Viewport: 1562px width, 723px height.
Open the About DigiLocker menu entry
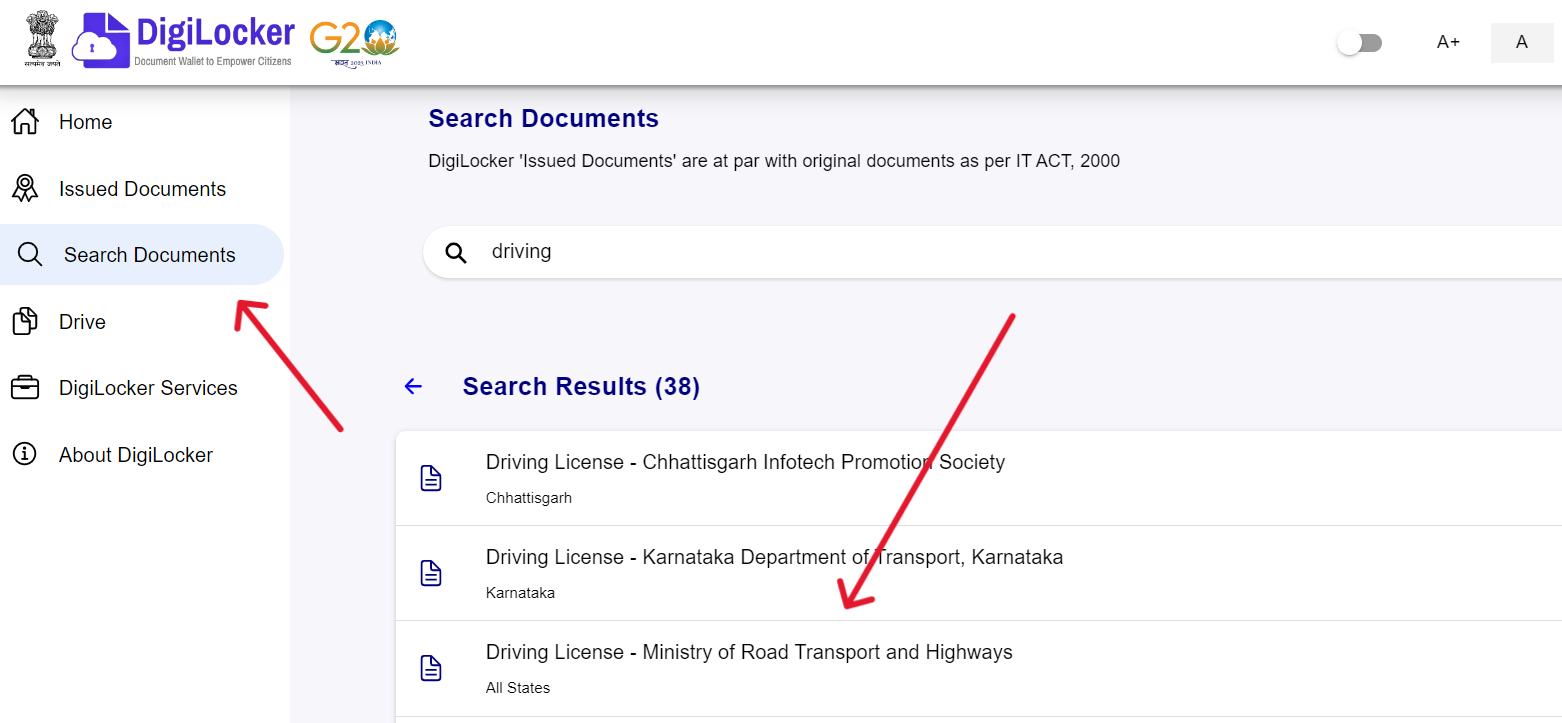point(137,453)
